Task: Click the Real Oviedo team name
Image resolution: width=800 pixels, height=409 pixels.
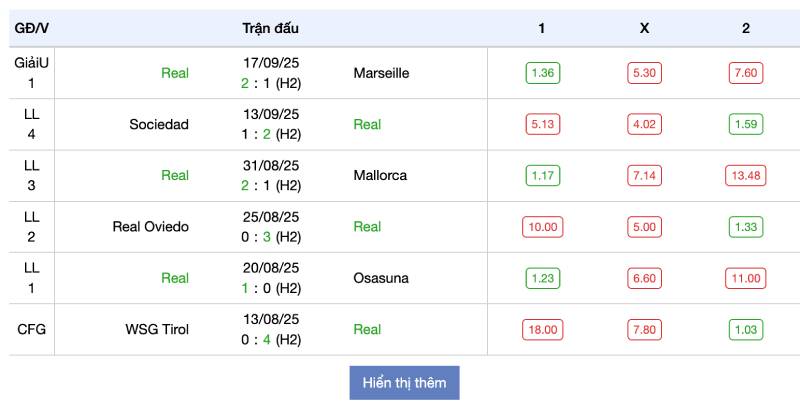Action: click(151, 227)
